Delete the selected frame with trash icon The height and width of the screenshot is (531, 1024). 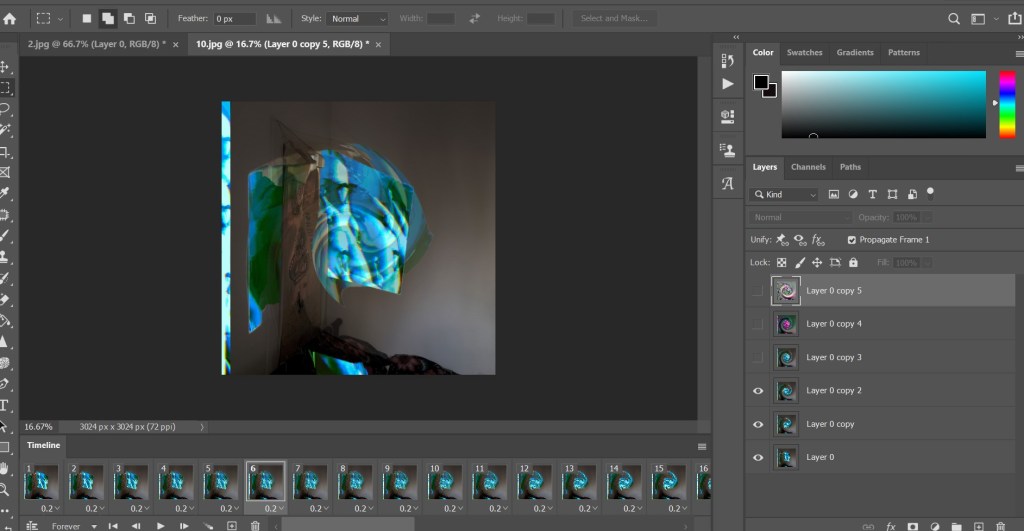point(255,526)
